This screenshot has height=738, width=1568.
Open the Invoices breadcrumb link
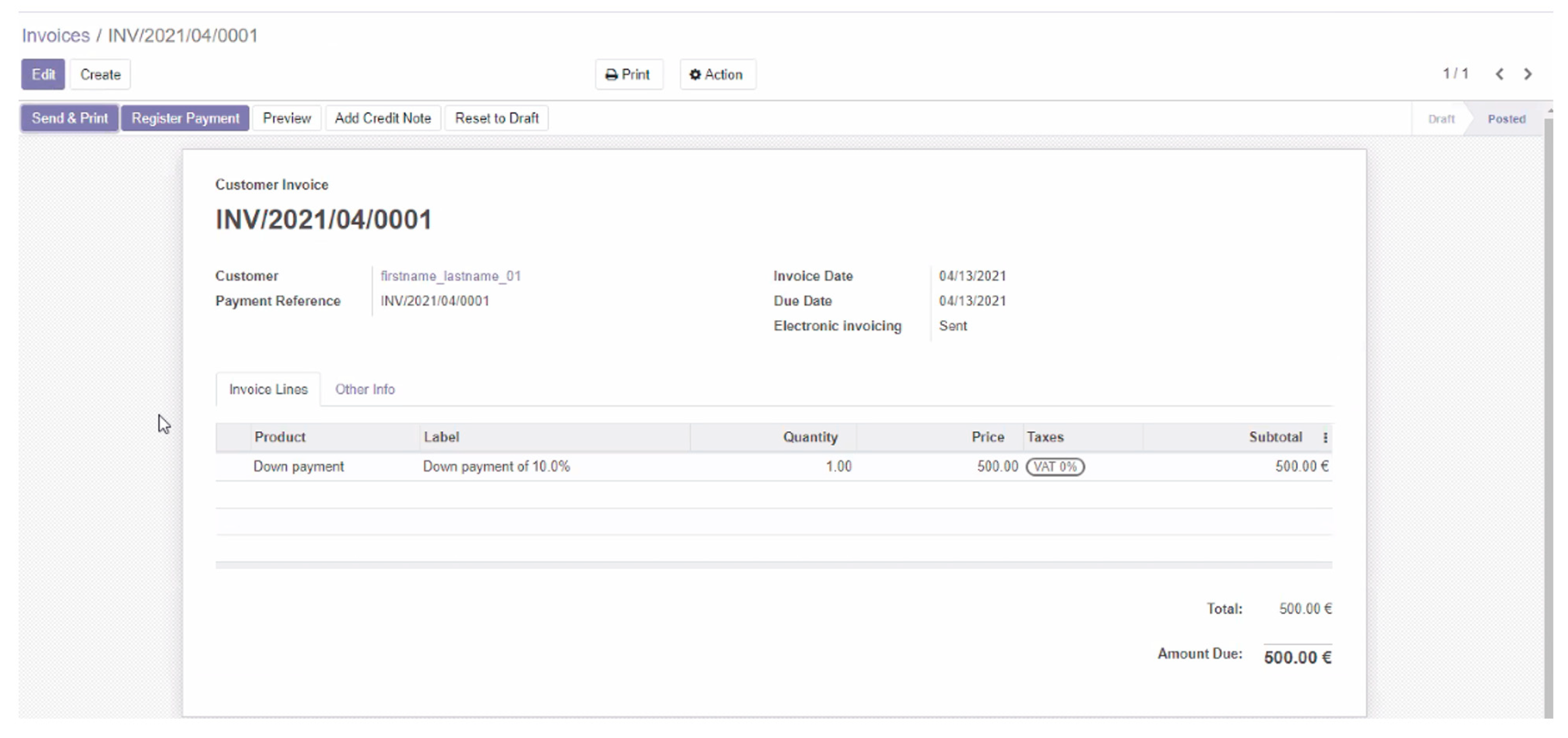[x=55, y=35]
